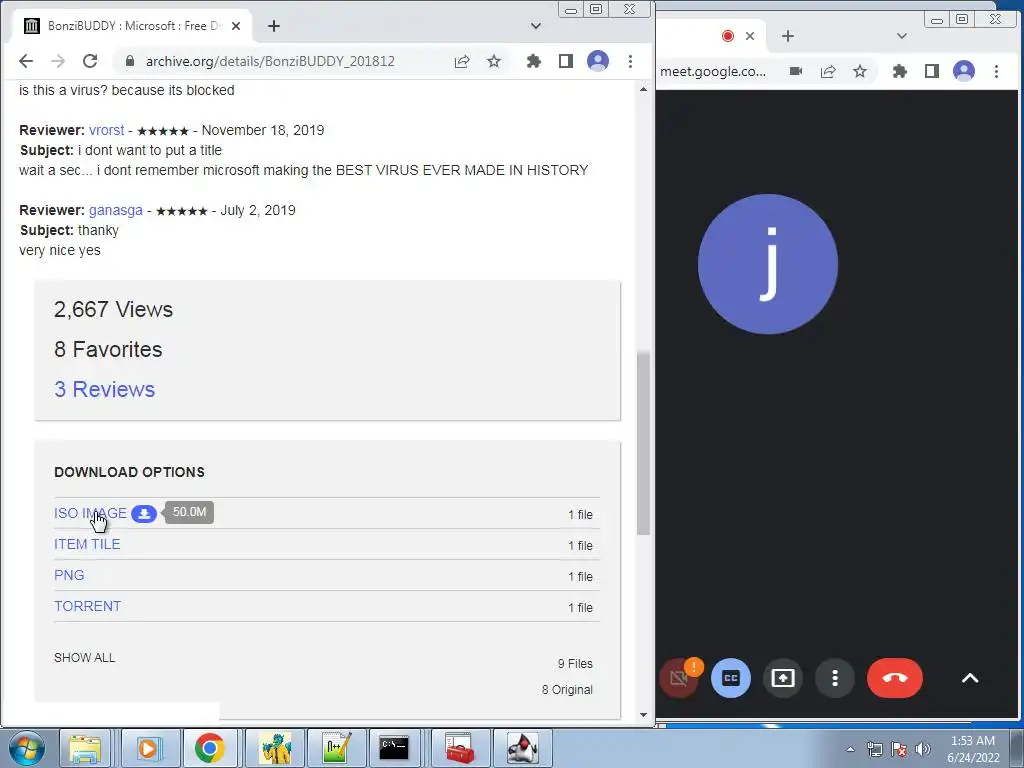The height and width of the screenshot is (768, 1024).
Task: Open the clock showing 1:53 AM
Action: coord(973,749)
